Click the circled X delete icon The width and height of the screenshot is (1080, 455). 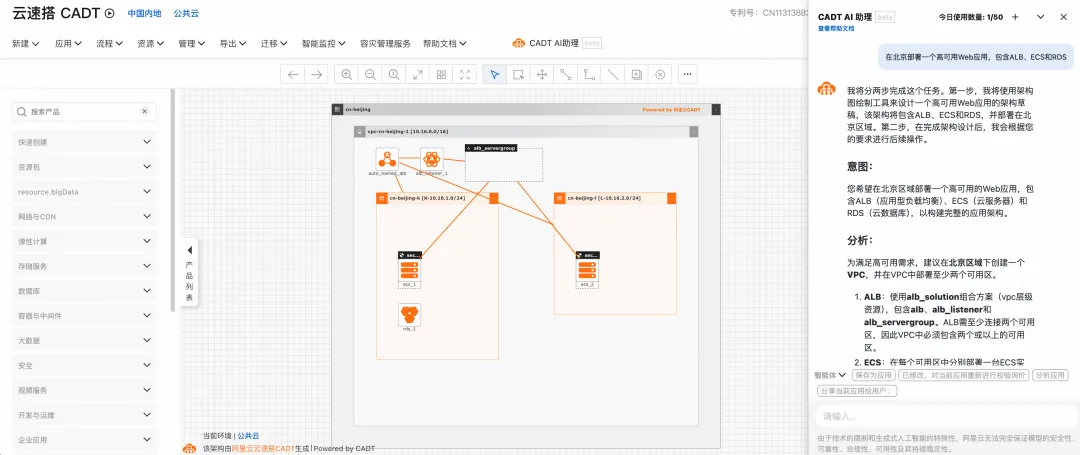(x=660, y=74)
